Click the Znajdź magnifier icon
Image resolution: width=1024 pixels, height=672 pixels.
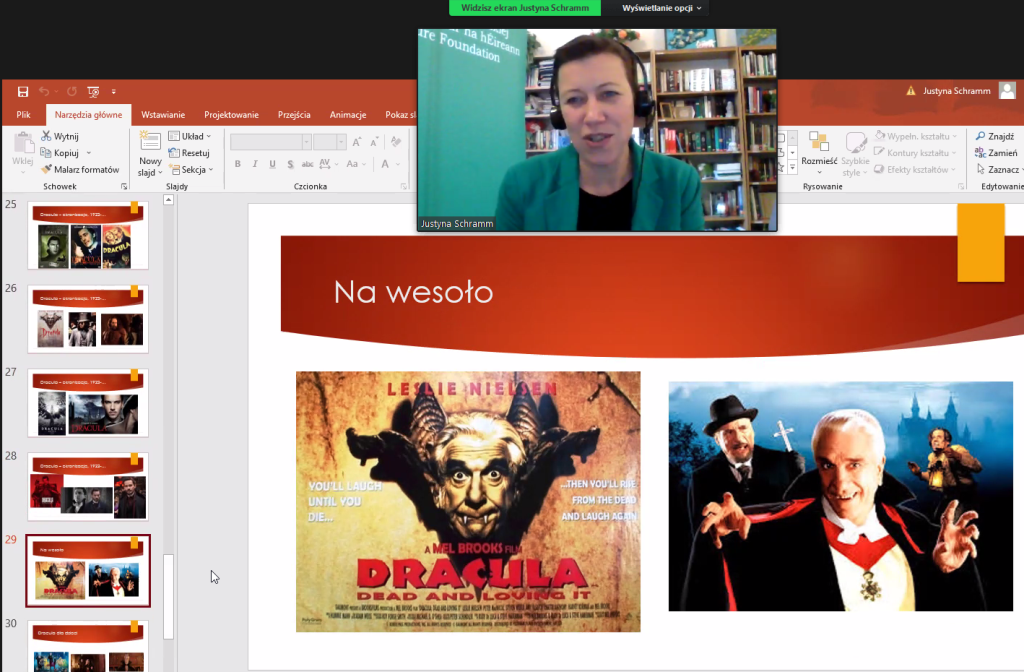(x=981, y=136)
